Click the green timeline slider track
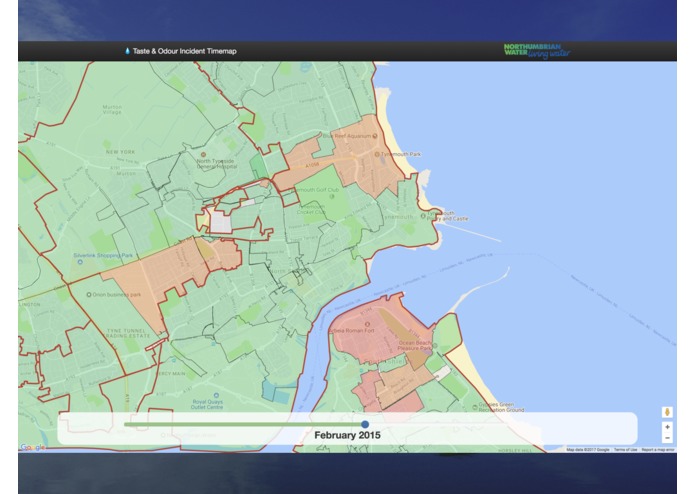Screen dimensions: 695x494 [244, 424]
